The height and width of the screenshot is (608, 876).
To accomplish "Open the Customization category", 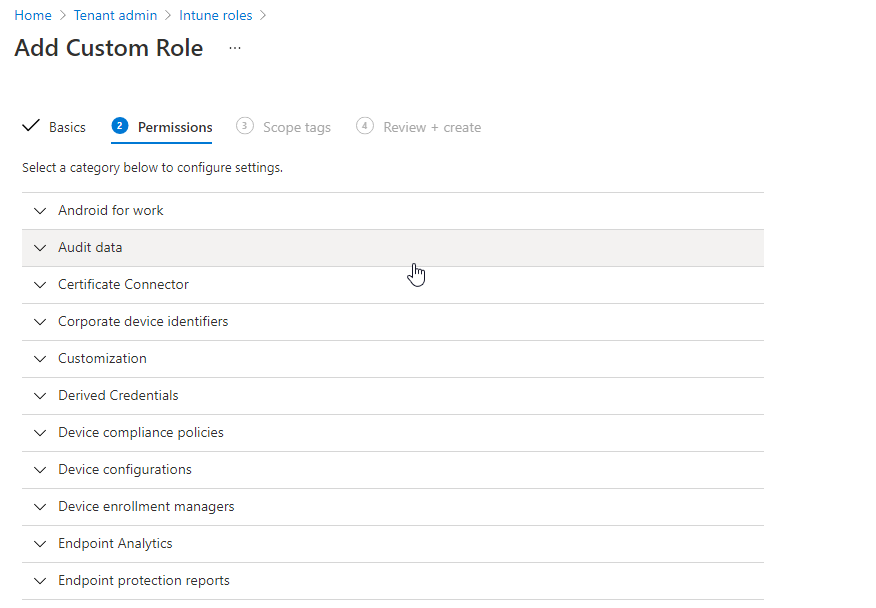I will 102,359.
